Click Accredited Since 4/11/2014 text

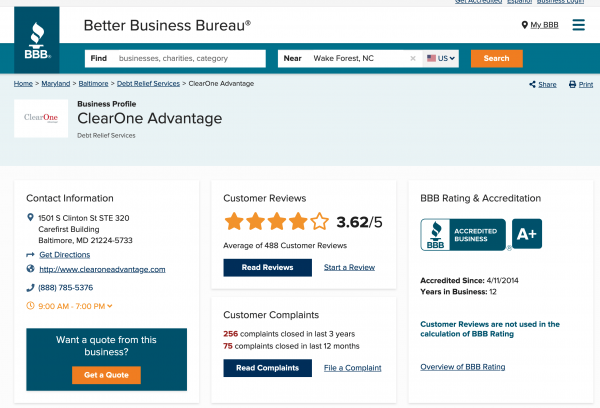pos(470,280)
